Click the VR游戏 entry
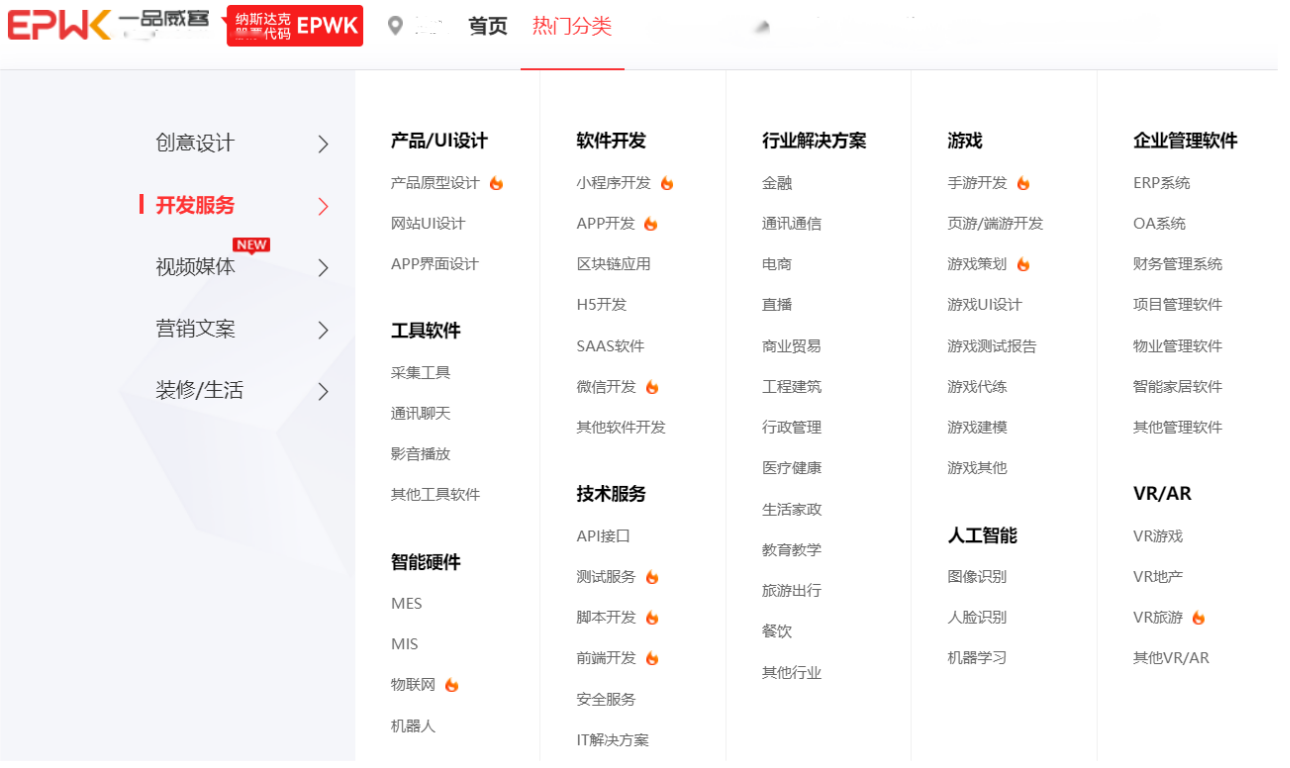1290x768 pixels. (1158, 536)
